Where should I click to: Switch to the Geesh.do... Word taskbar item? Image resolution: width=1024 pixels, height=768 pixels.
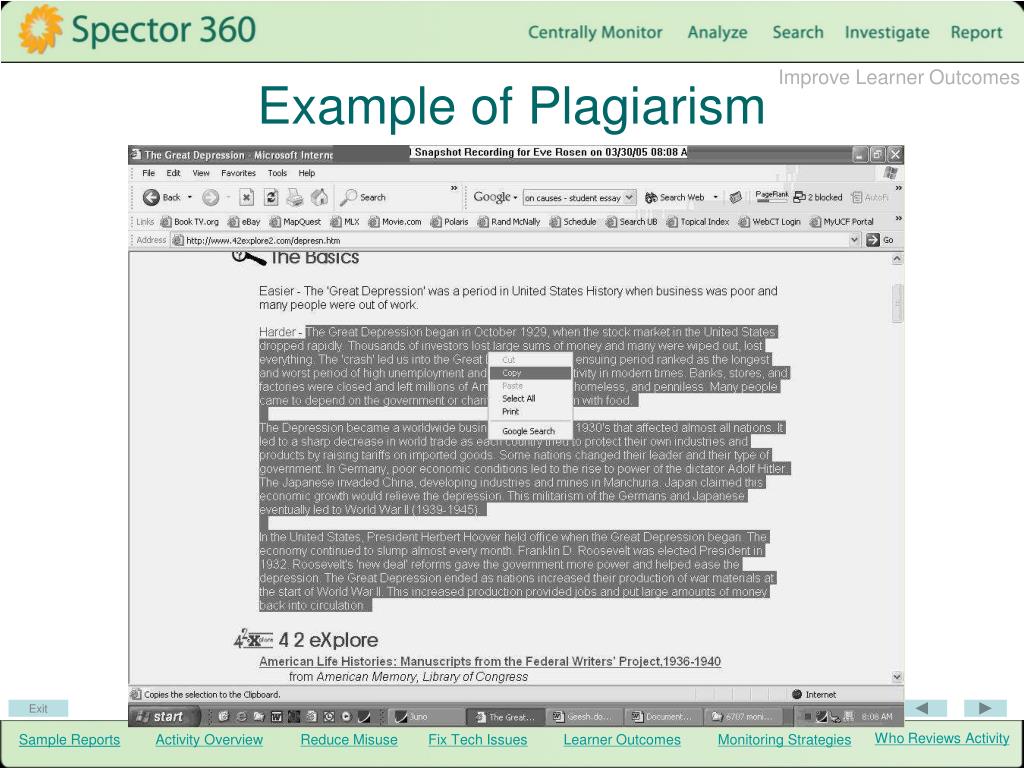pos(583,716)
